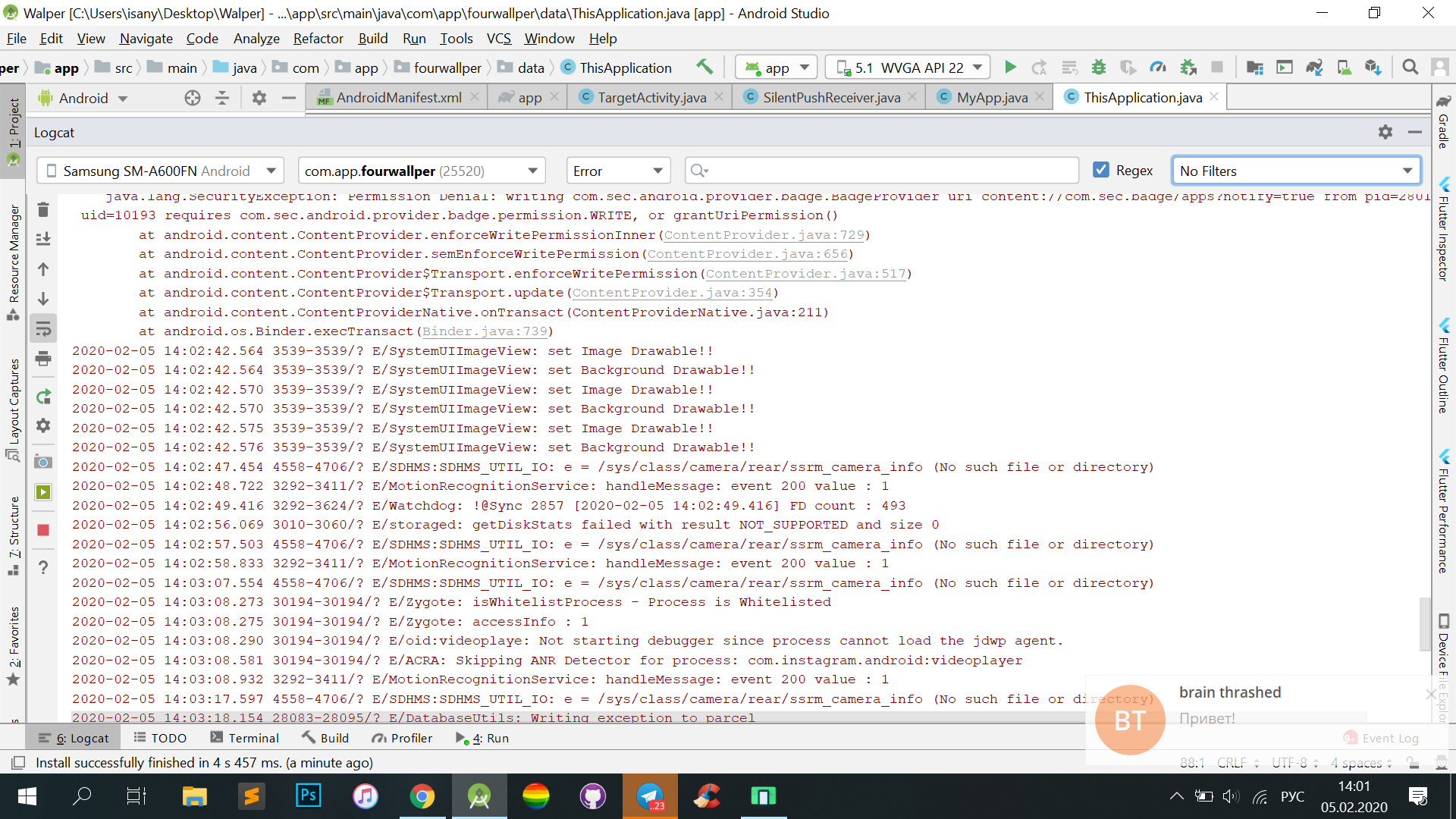
Task: Open Error log level dropdown
Action: coord(618,171)
